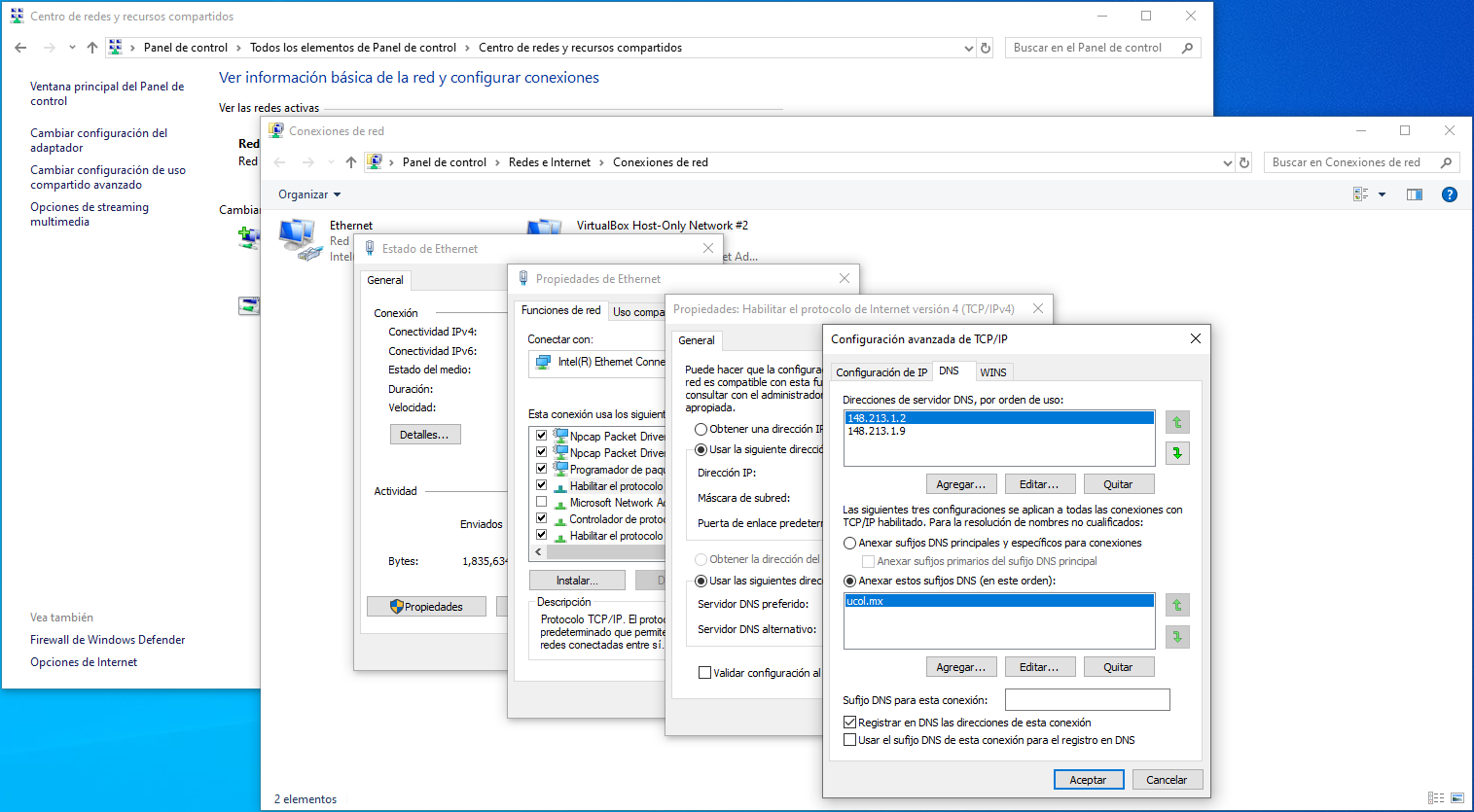
Task: Click the Sufijo DNS para esta conexión field
Action: (x=1087, y=700)
